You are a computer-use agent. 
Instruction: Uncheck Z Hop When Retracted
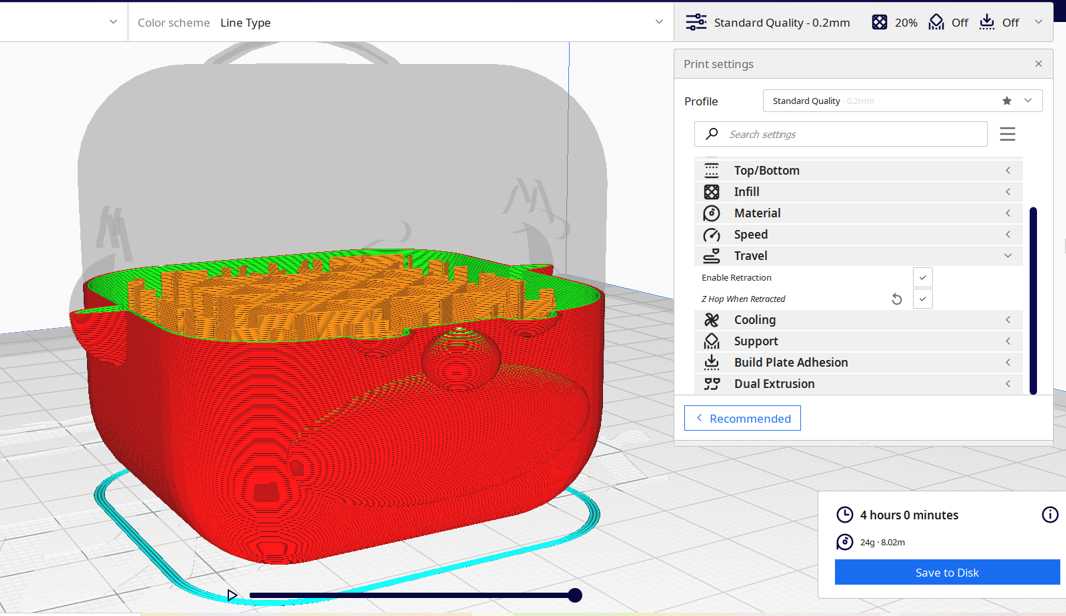click(922, 299)
